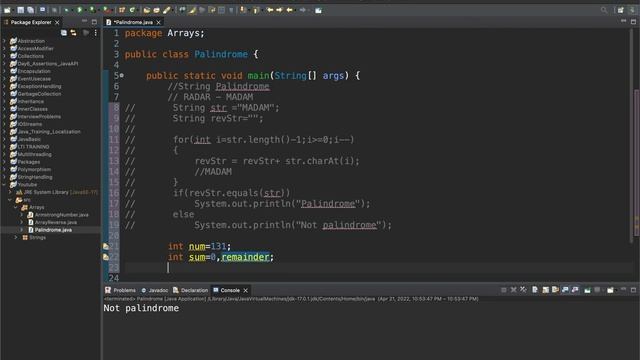Viewport: 640px width, 360px height.
Task: Click the Run Last Tool external tools icon
Action: point(106,10)
